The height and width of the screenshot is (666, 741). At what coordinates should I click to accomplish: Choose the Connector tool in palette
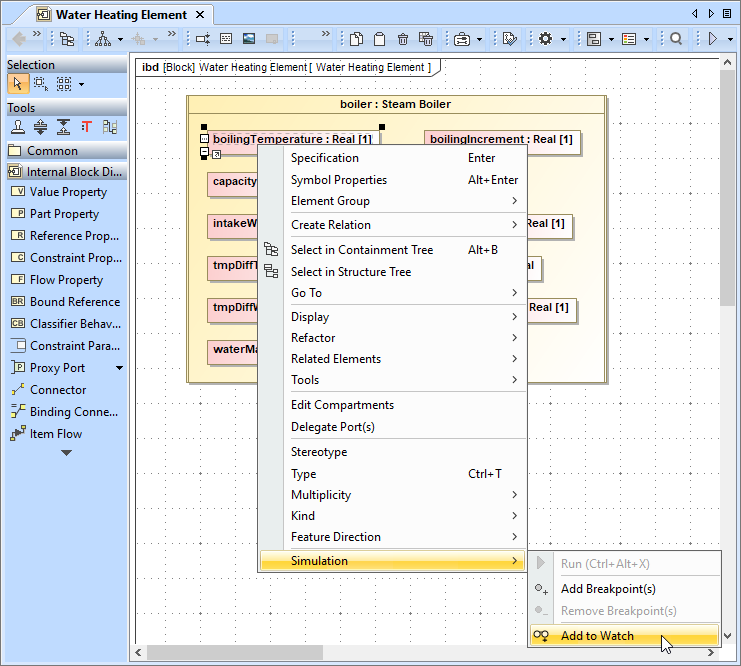[x=57, y=390]
